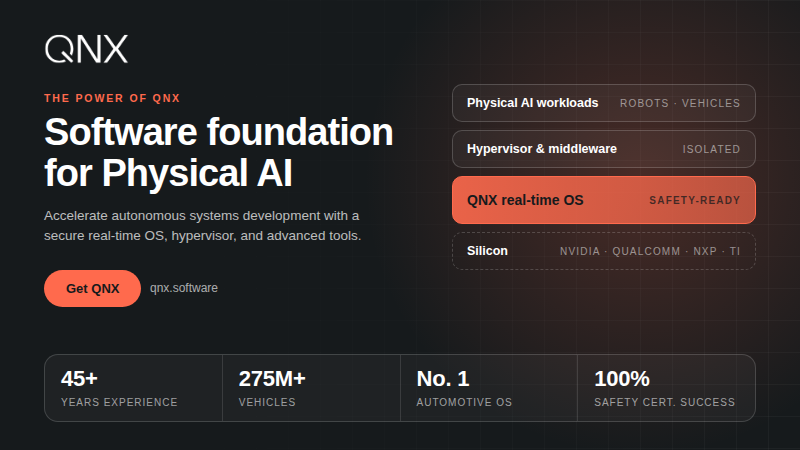This screenshot has height=450, width=800.
Task: Click the 'No. 1' automotive OS stat
Action: (x=489, y=388)
